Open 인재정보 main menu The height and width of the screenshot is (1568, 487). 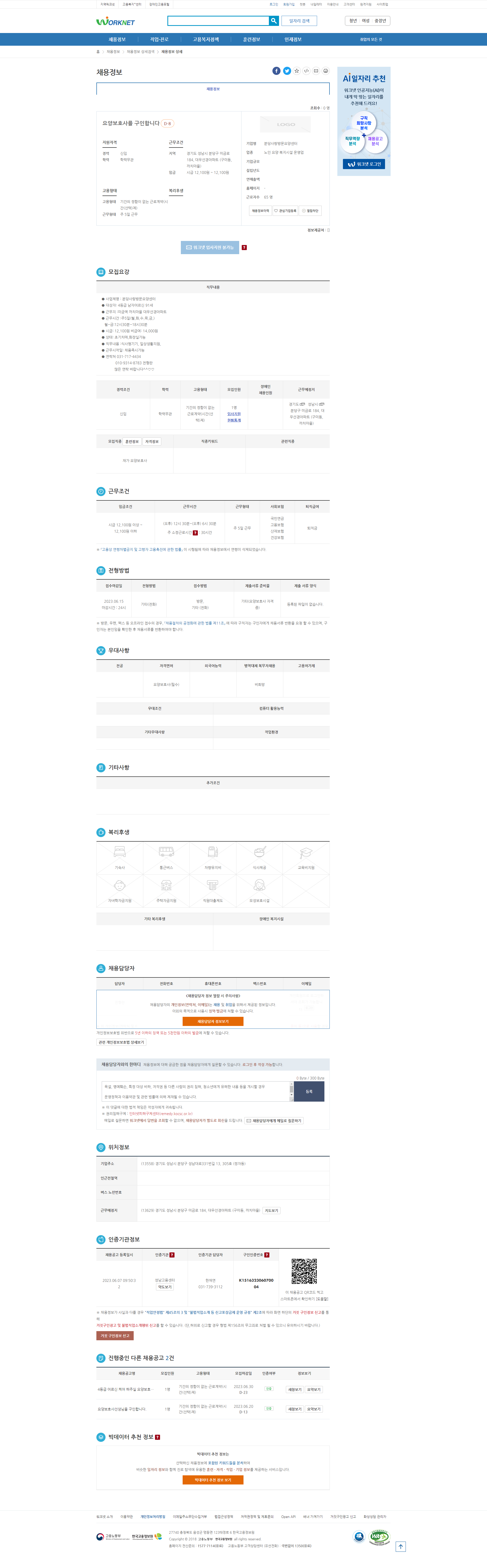pyautogui.click(x=292, y=40)
